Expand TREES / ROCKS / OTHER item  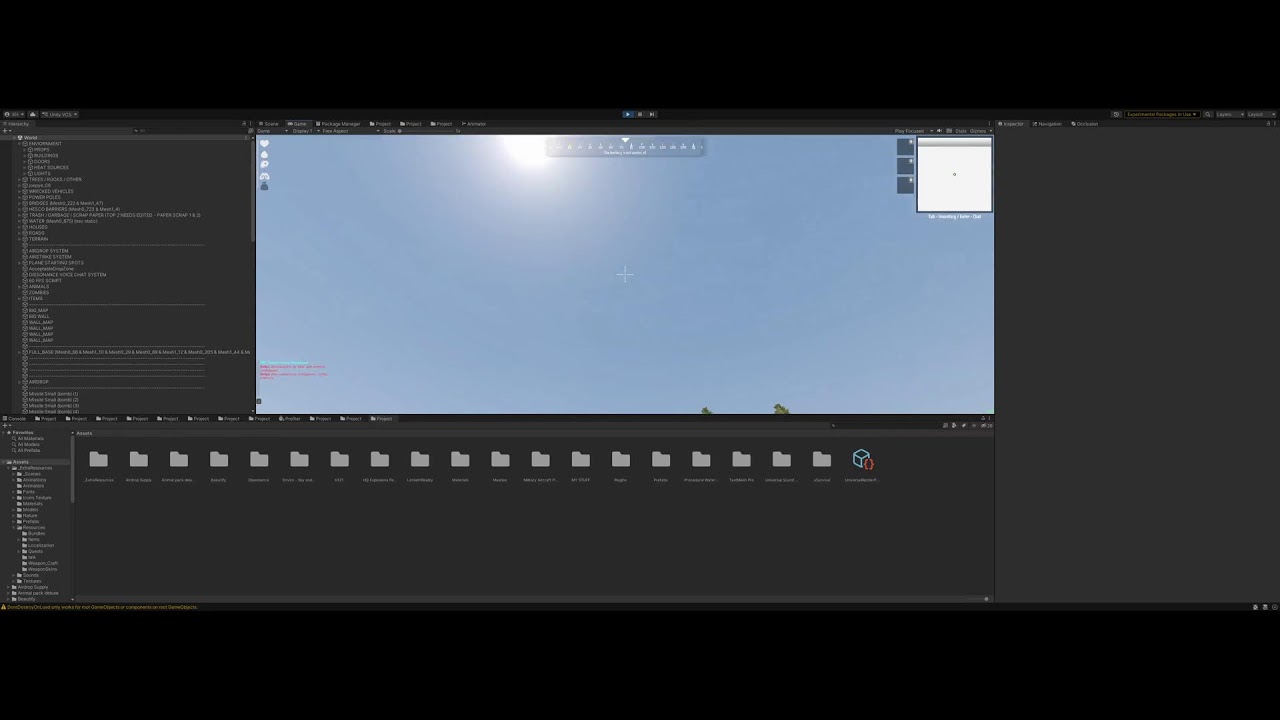point(20,180)
